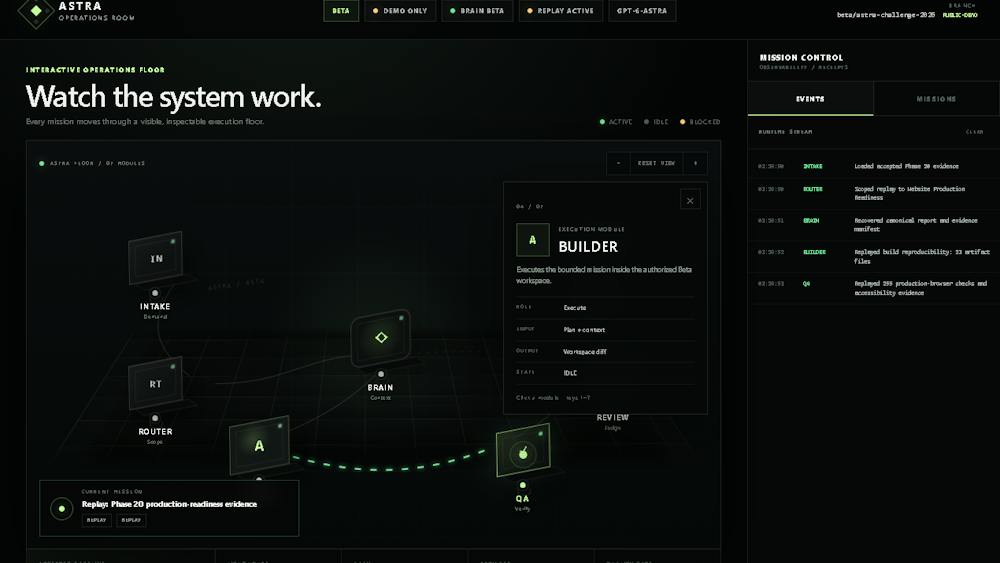Select the QA module node
Image resolution: width=1000 pixels, height=563 pixels.
523,451
